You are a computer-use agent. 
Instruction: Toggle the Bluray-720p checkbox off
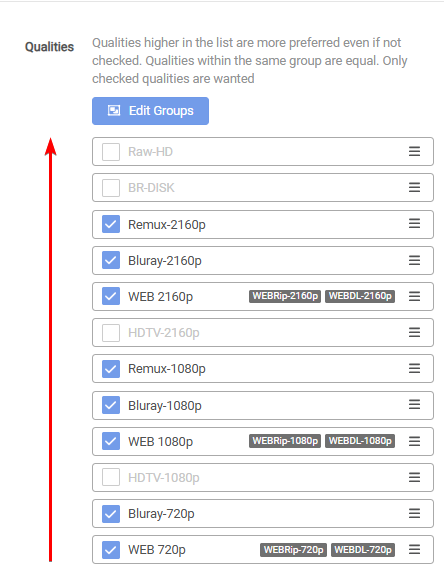[x=111, y=513]
